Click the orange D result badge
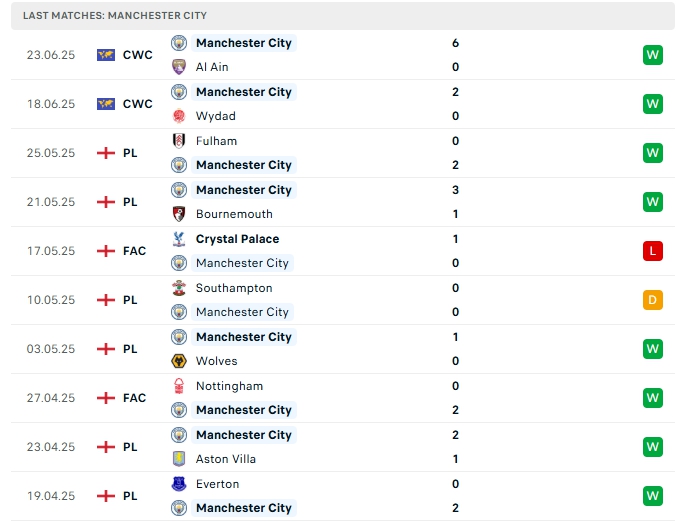The image size is (684, 523). (653, 300)
